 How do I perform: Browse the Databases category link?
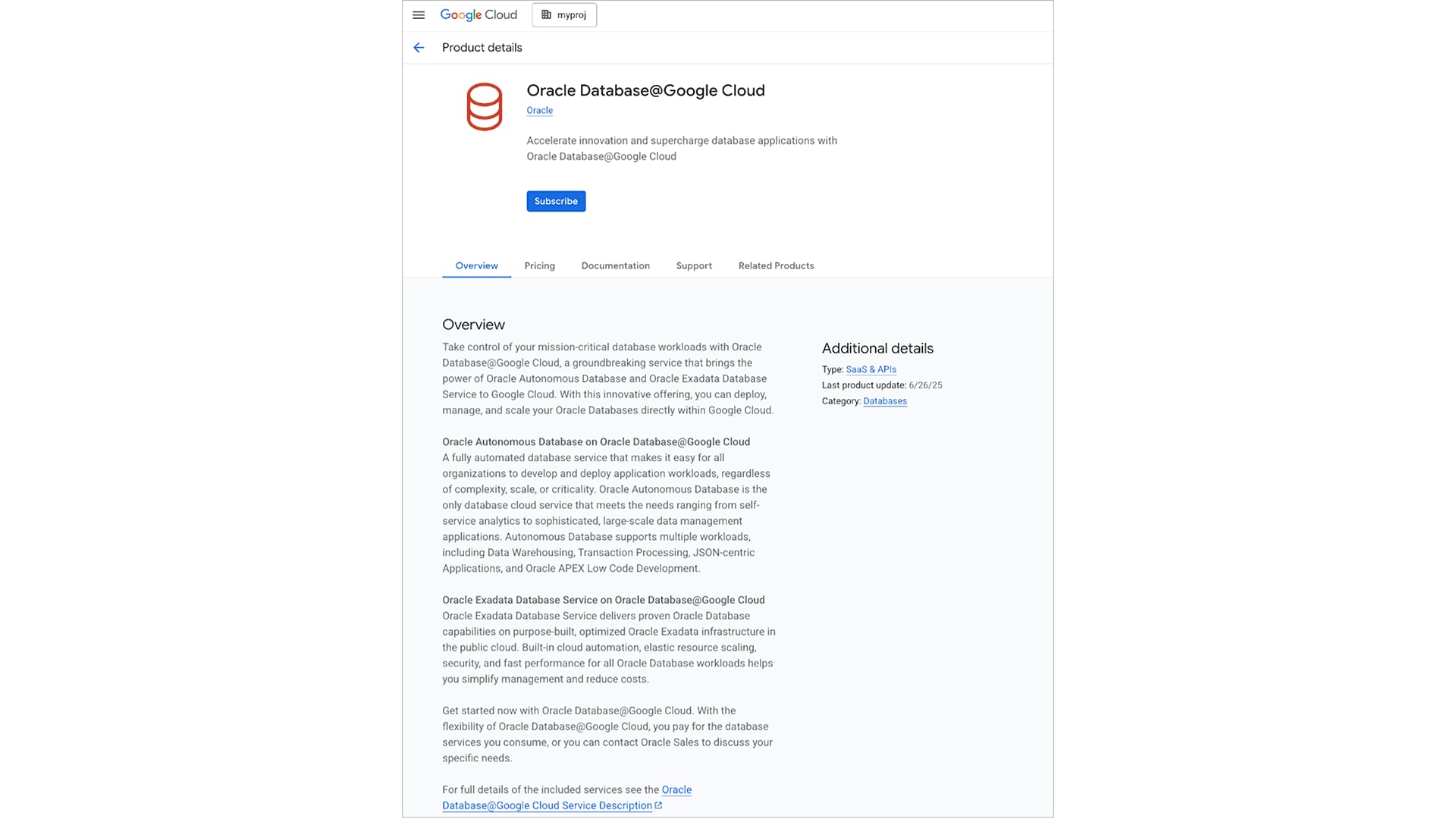click(x=884, y=401)
